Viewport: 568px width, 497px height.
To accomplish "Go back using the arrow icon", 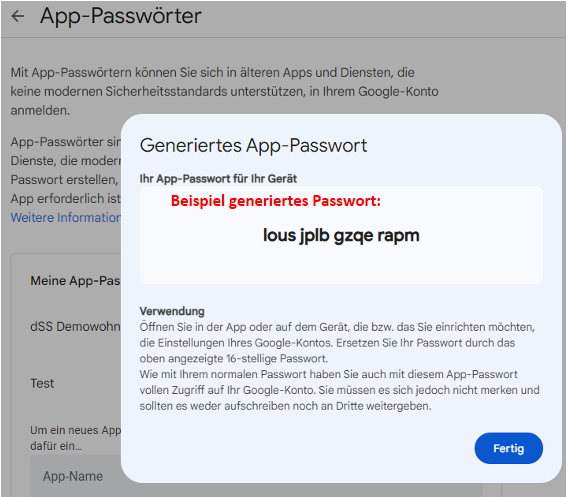I will (x=17, y=16).
